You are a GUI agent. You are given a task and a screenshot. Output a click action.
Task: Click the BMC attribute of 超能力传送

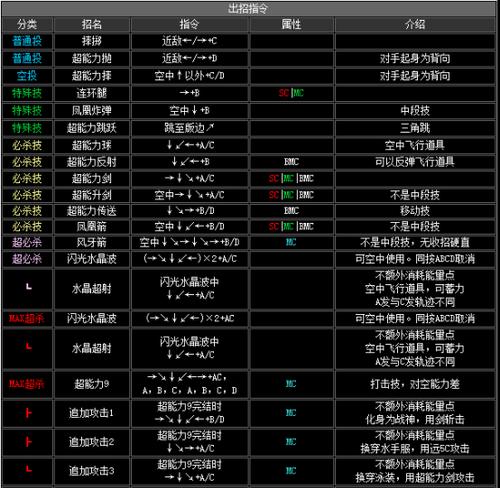coord(291,211)
